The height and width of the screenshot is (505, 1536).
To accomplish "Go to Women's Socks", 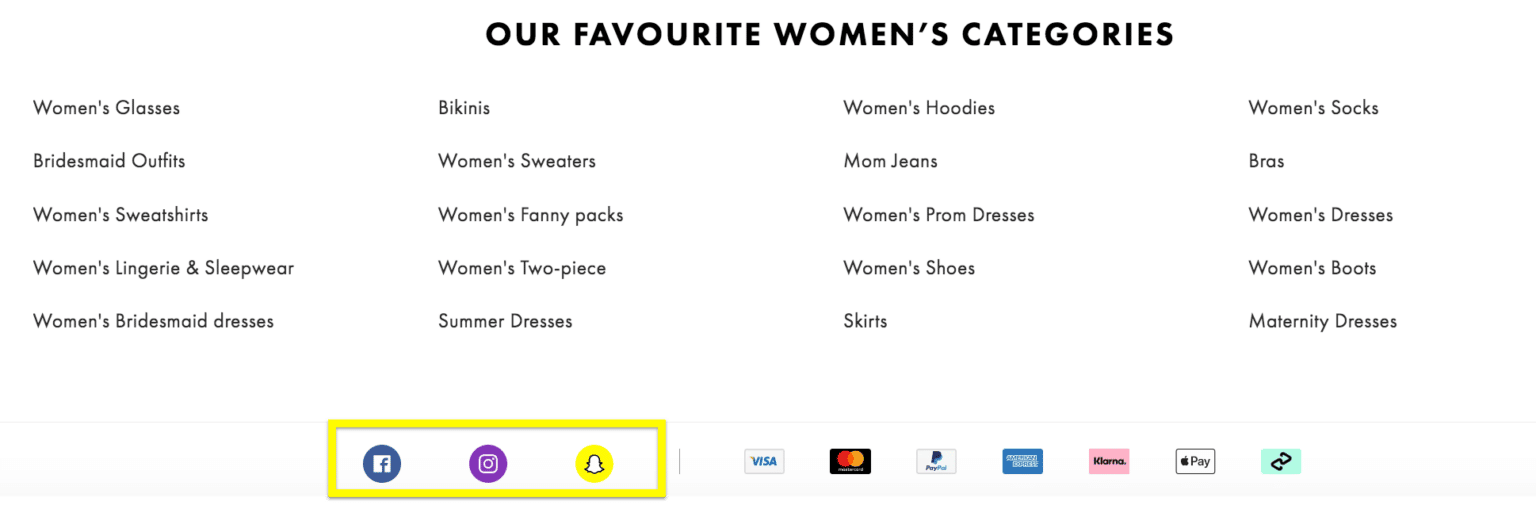I will [x=1313, y=108].
